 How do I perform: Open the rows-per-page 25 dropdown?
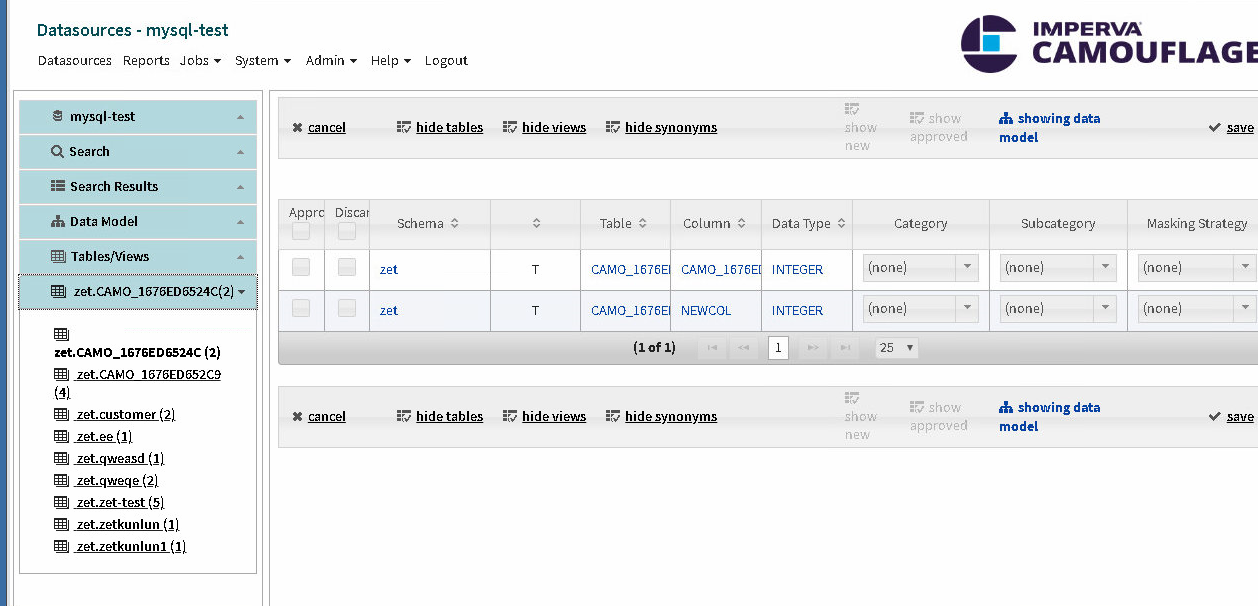coord(896,348)
